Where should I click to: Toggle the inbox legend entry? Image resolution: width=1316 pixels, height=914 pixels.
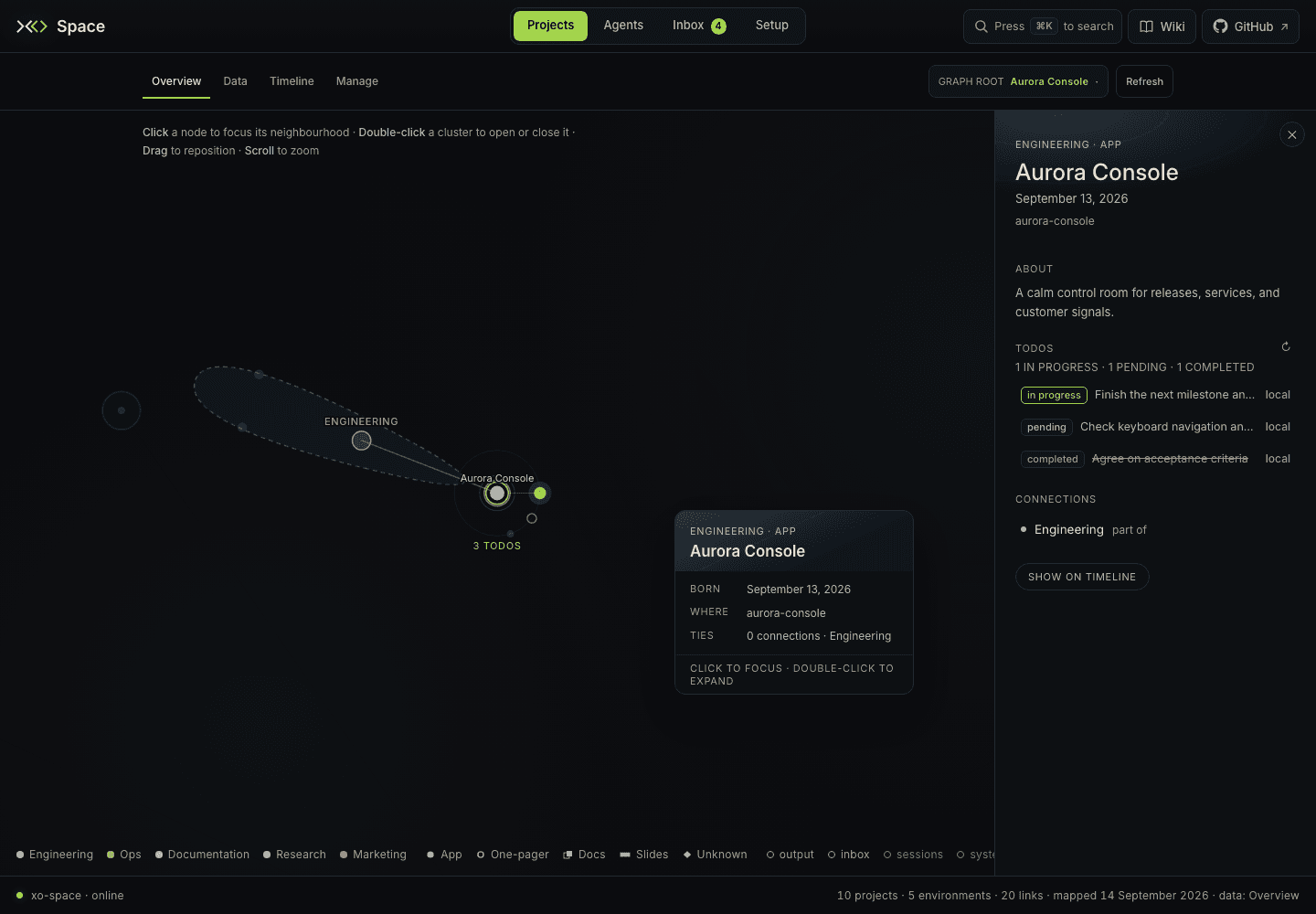(849, 855)
